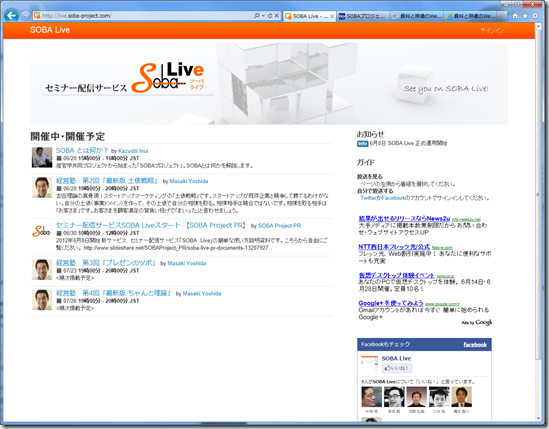The width and height of the screenshot is (549, 429).
Task: Click the Facebook いいね like button
Action: (x=397, y=368)
